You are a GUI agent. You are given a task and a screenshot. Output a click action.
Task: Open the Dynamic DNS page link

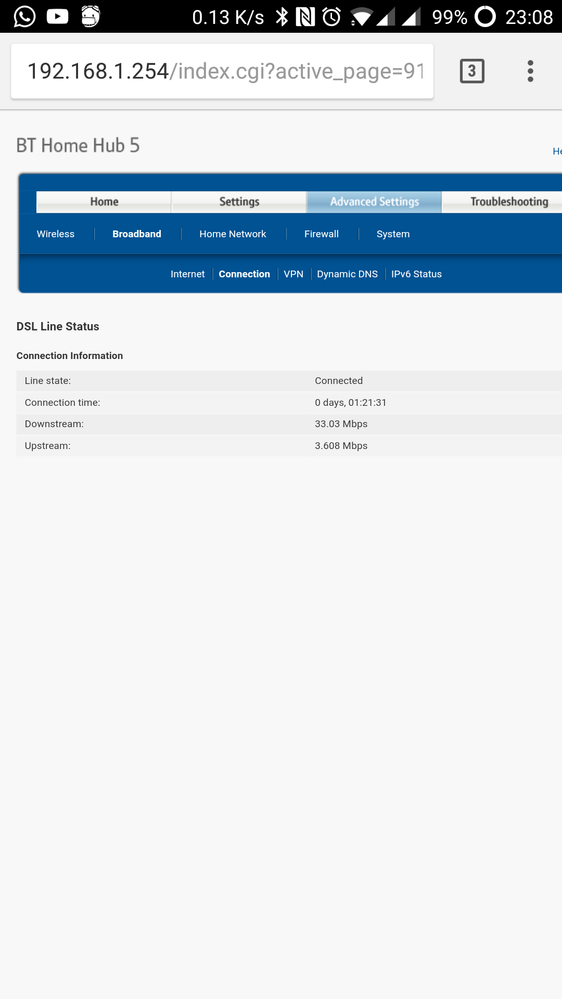[347, 274]
